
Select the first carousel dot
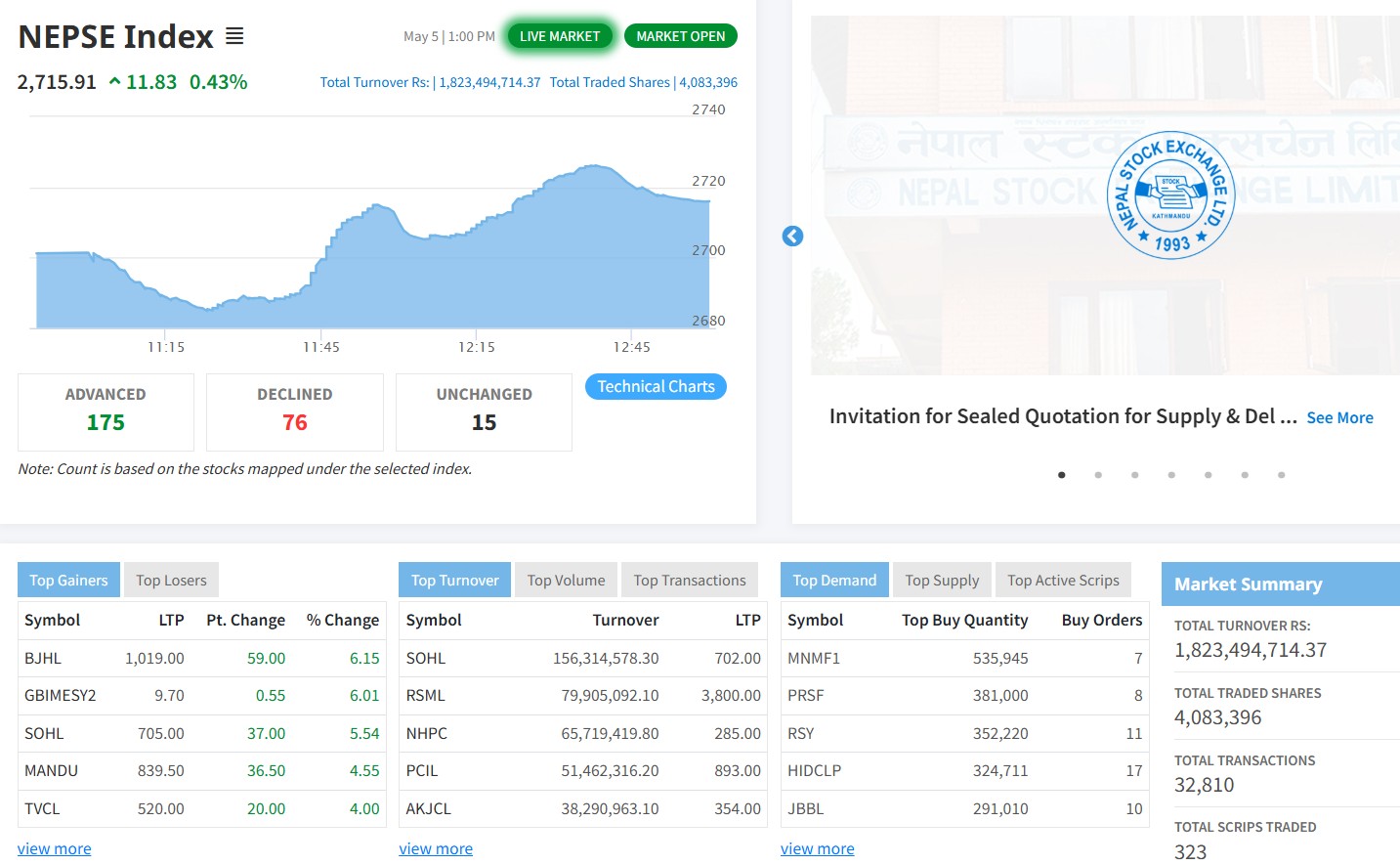tap(1061, 475)
